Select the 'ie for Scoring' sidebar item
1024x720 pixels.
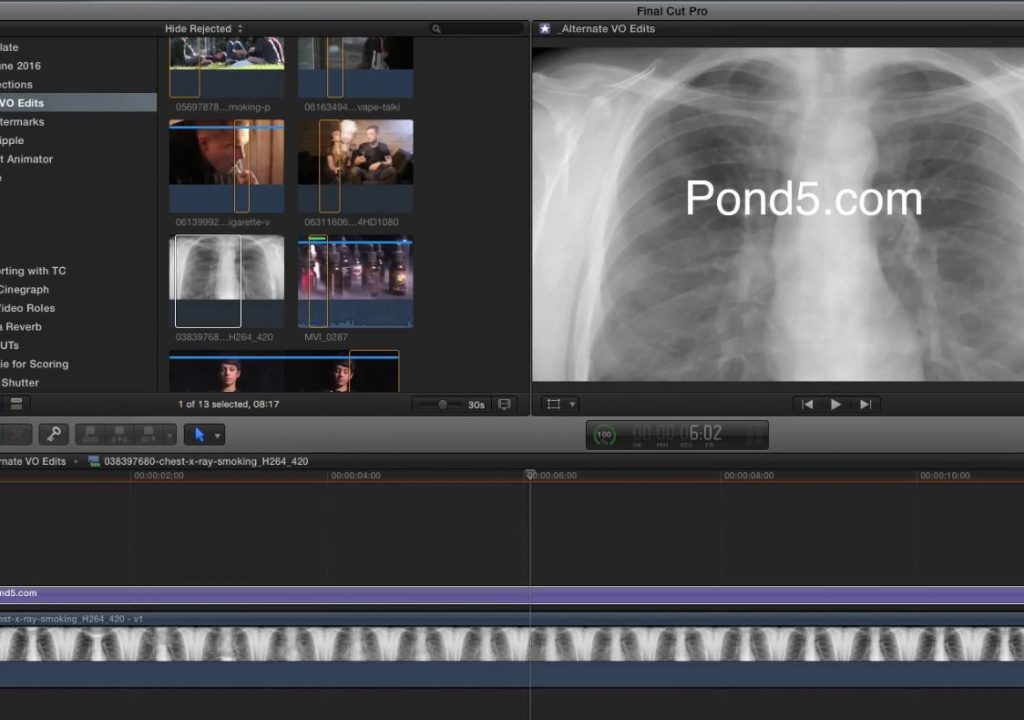coord(35,364)
